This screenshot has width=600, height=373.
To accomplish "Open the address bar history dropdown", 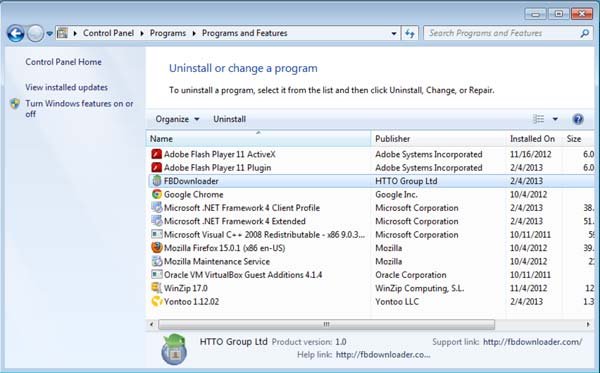I will click(394, 34).
